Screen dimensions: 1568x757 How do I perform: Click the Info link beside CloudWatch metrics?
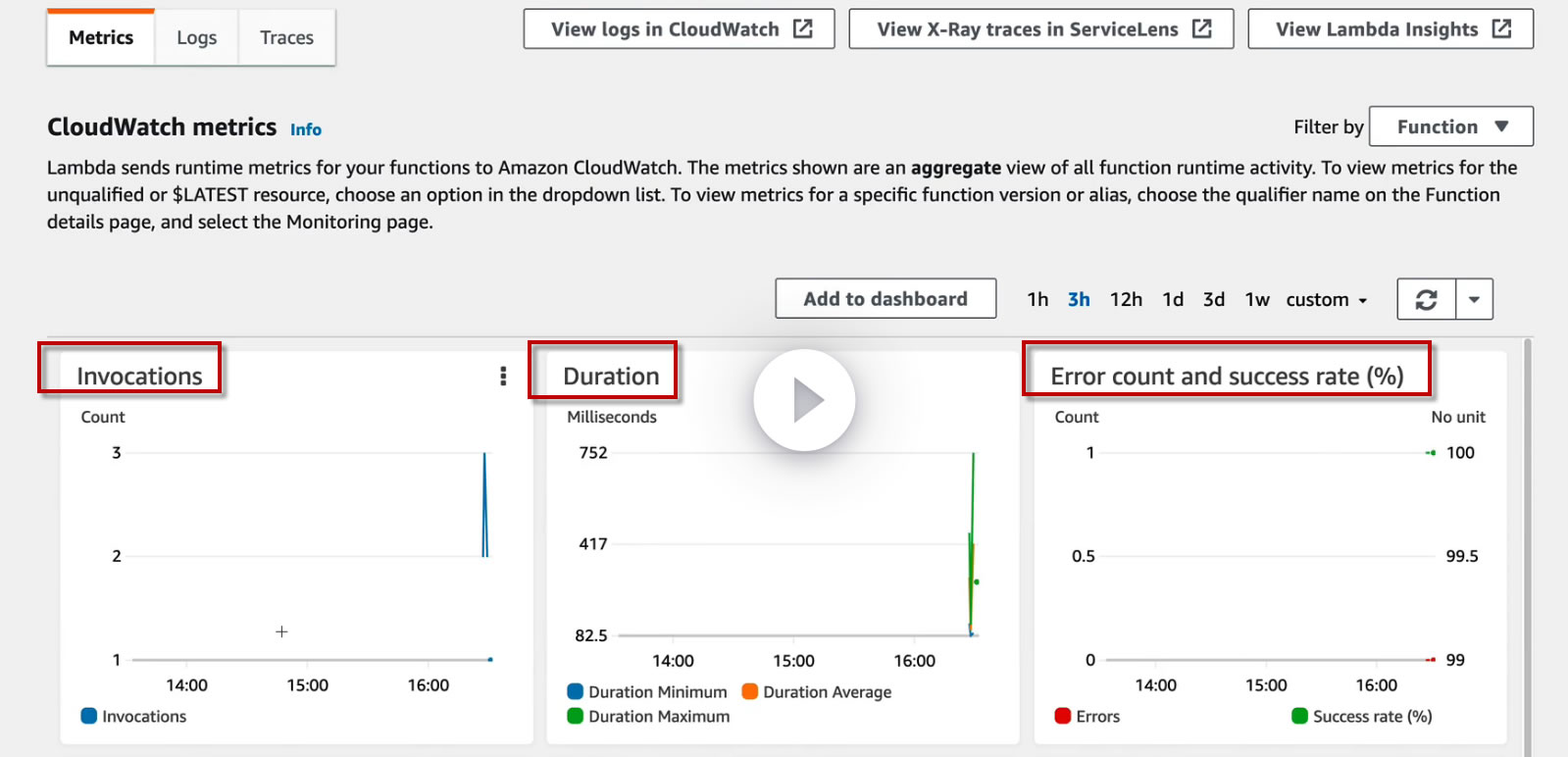[x=306, y=129]
